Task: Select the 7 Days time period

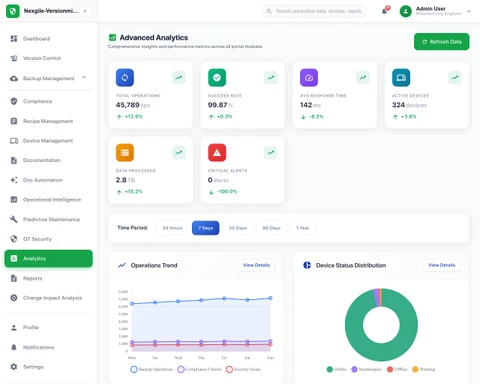Action: click(206, 228)
